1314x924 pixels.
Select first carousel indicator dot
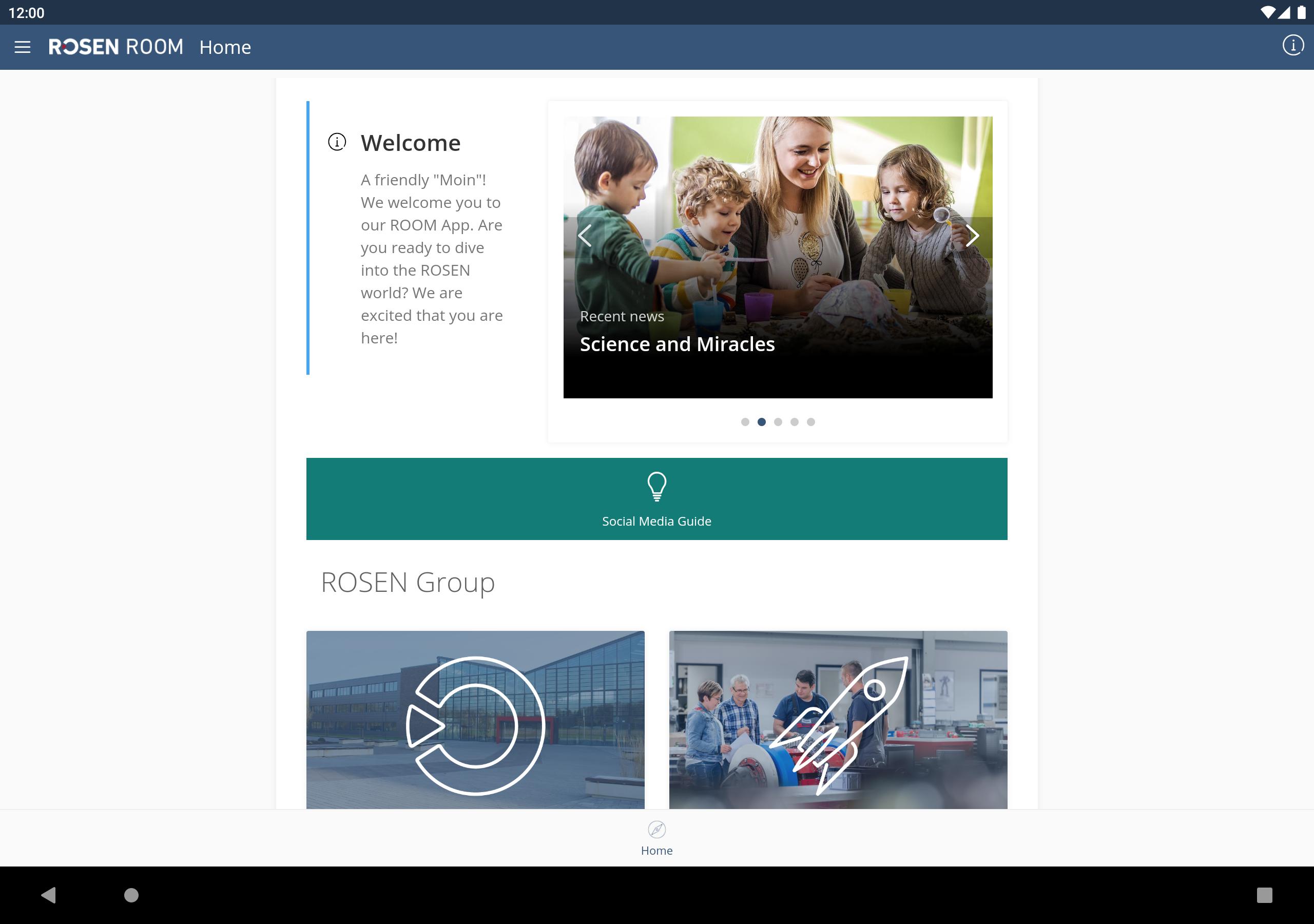(745, 422)
